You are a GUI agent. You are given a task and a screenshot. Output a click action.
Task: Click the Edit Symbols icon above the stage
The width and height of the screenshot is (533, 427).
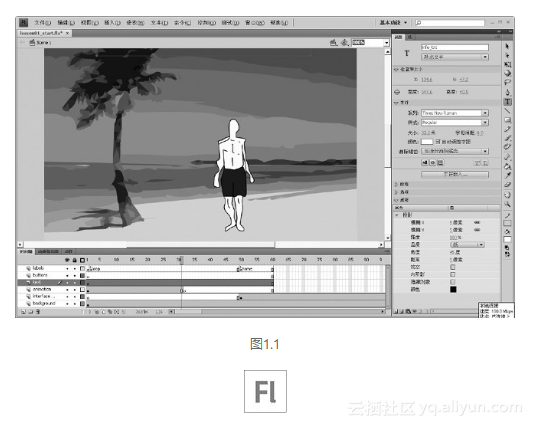point(345,42)
